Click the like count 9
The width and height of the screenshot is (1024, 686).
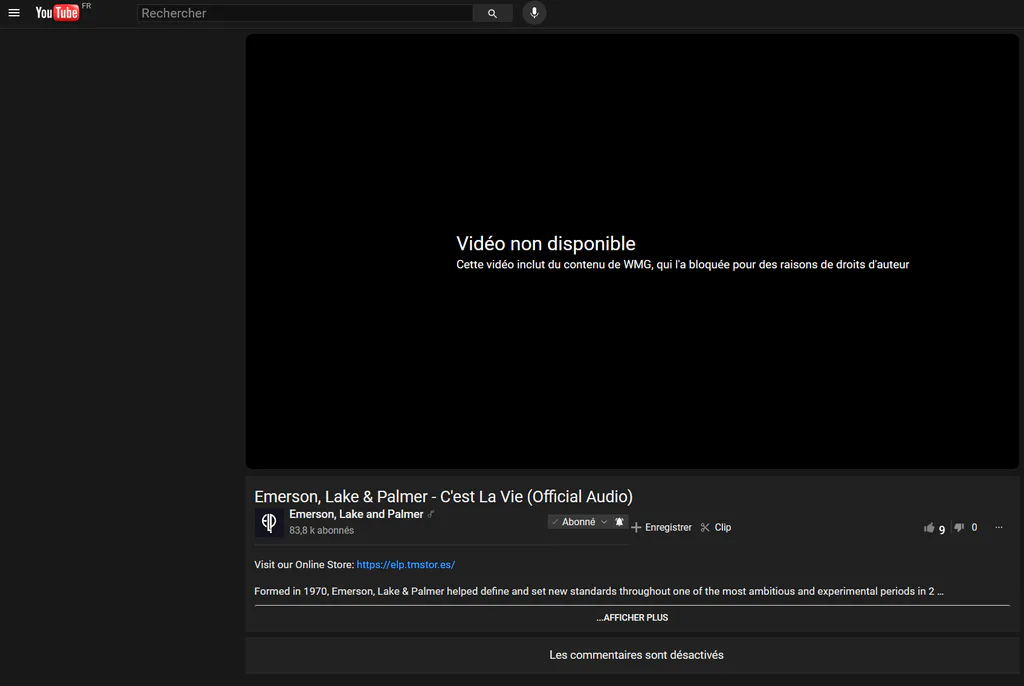point(942,529)
